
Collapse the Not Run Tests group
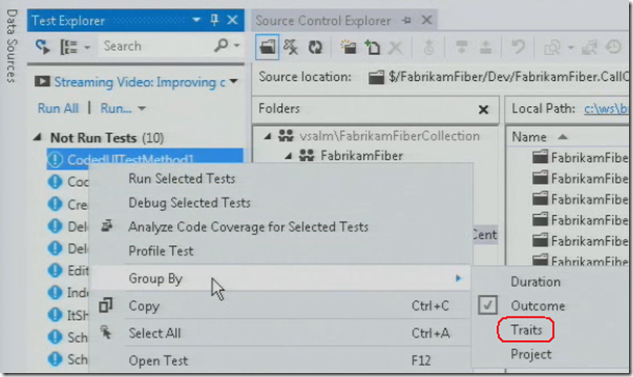click(38, 138)
